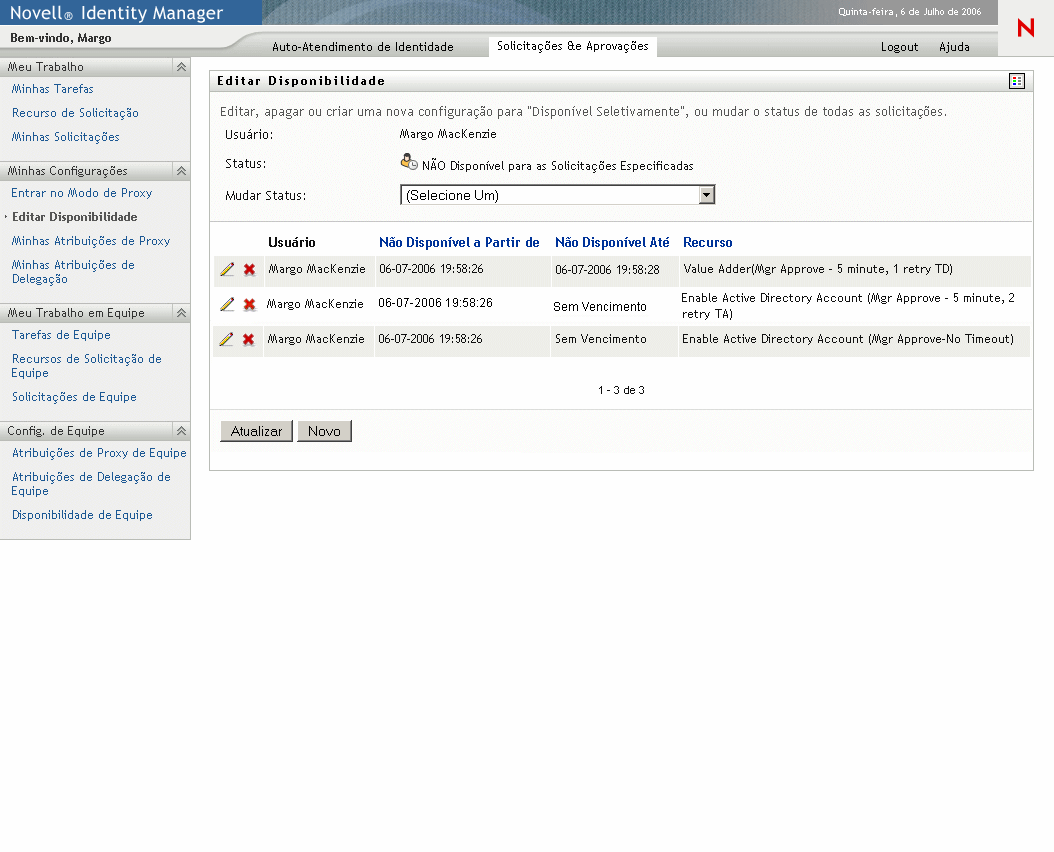Click Logout in the top bar

coord(899,47)
